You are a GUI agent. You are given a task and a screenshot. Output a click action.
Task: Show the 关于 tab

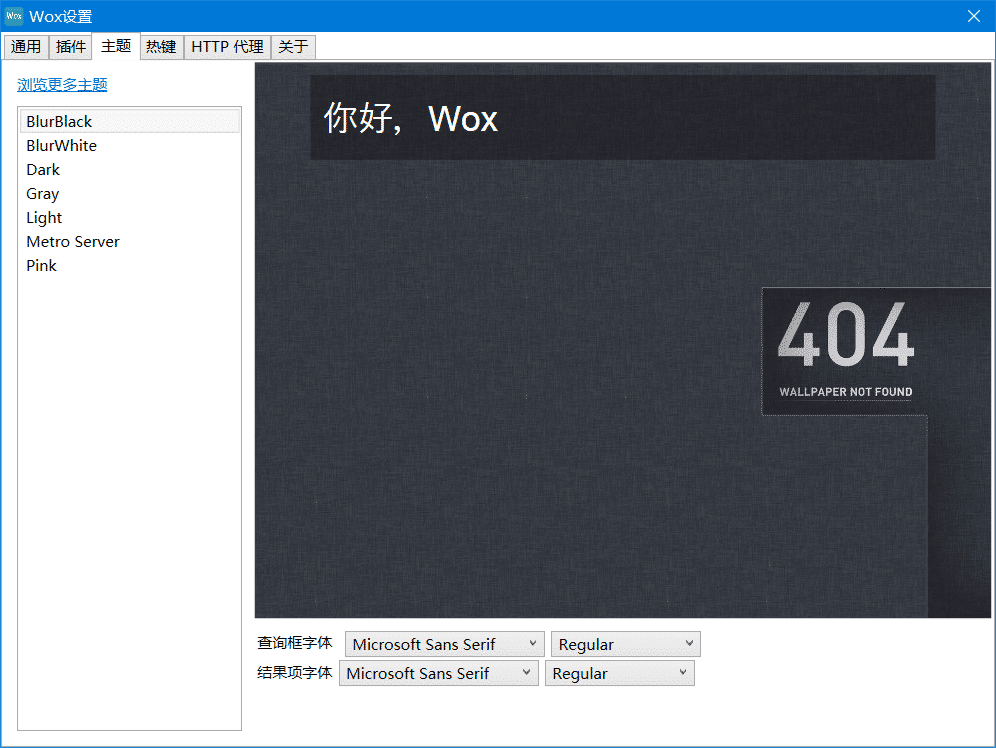point(293,47)
